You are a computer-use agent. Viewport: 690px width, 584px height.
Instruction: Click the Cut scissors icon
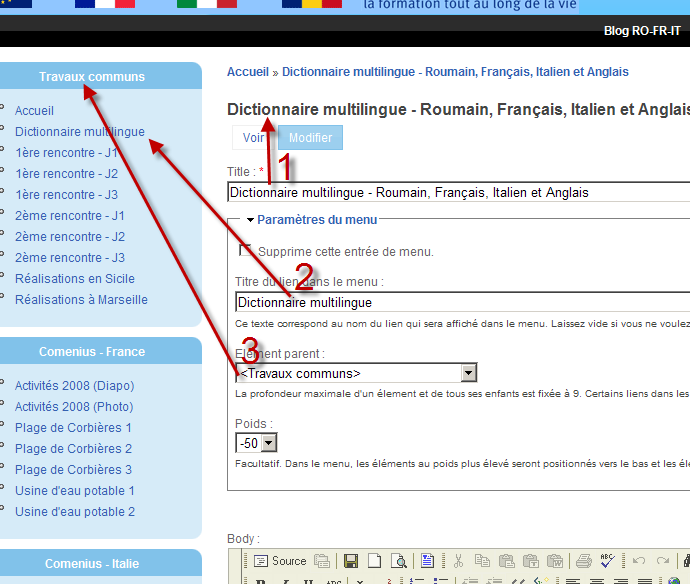pyautogui.click(x=457, y=561)
